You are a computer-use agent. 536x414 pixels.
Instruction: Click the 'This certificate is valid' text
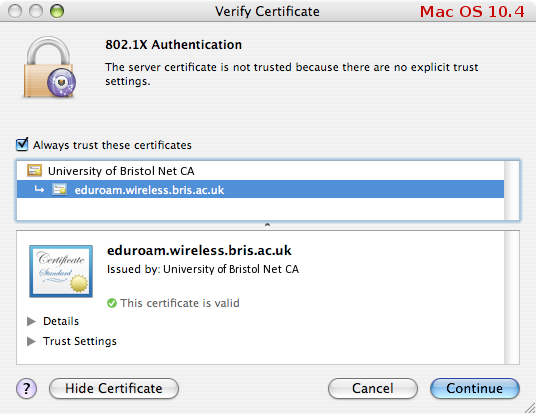pos(180,303)
